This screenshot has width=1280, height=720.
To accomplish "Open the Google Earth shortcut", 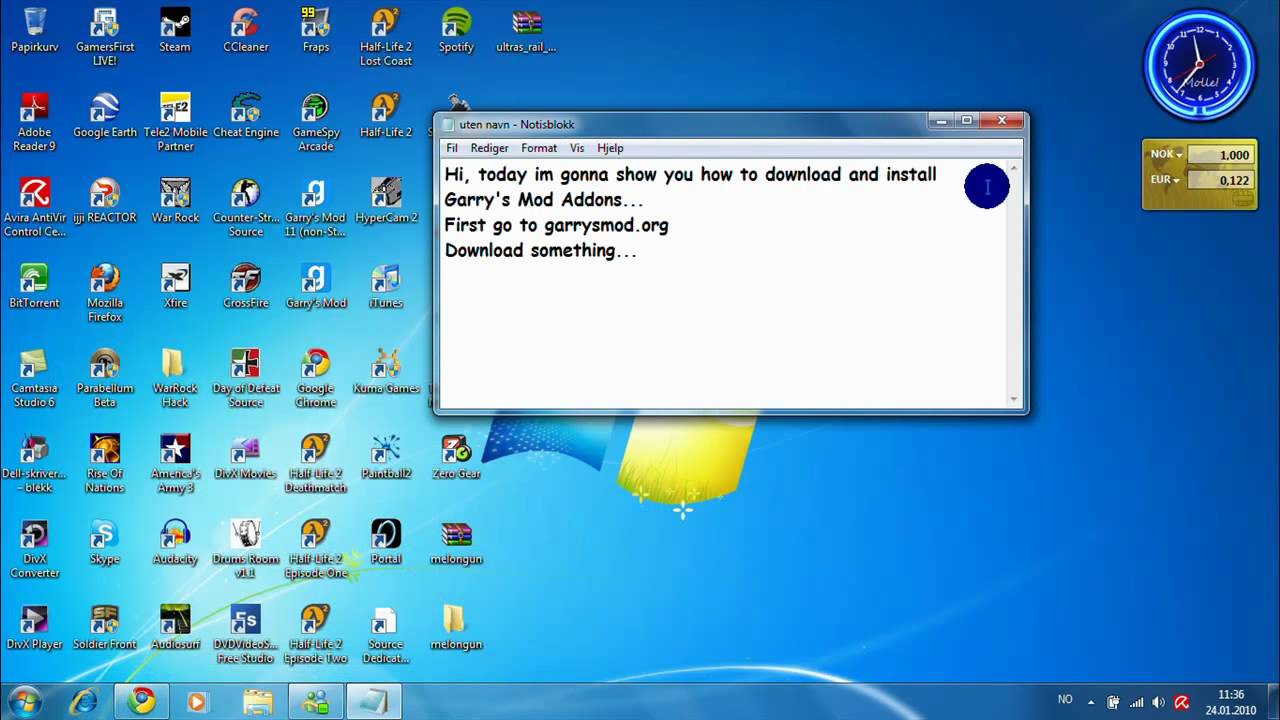I will point(105,116).
